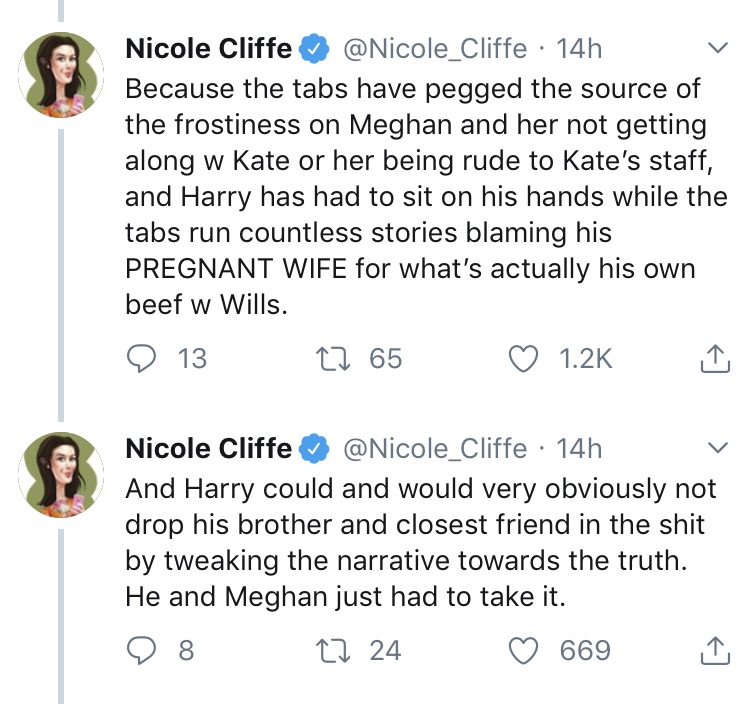Screen dimensions: 750x704
Task: Tap Nicole Cliffe's avatar on second tweet
Action: pyautogui.click(x=63, y=474)
